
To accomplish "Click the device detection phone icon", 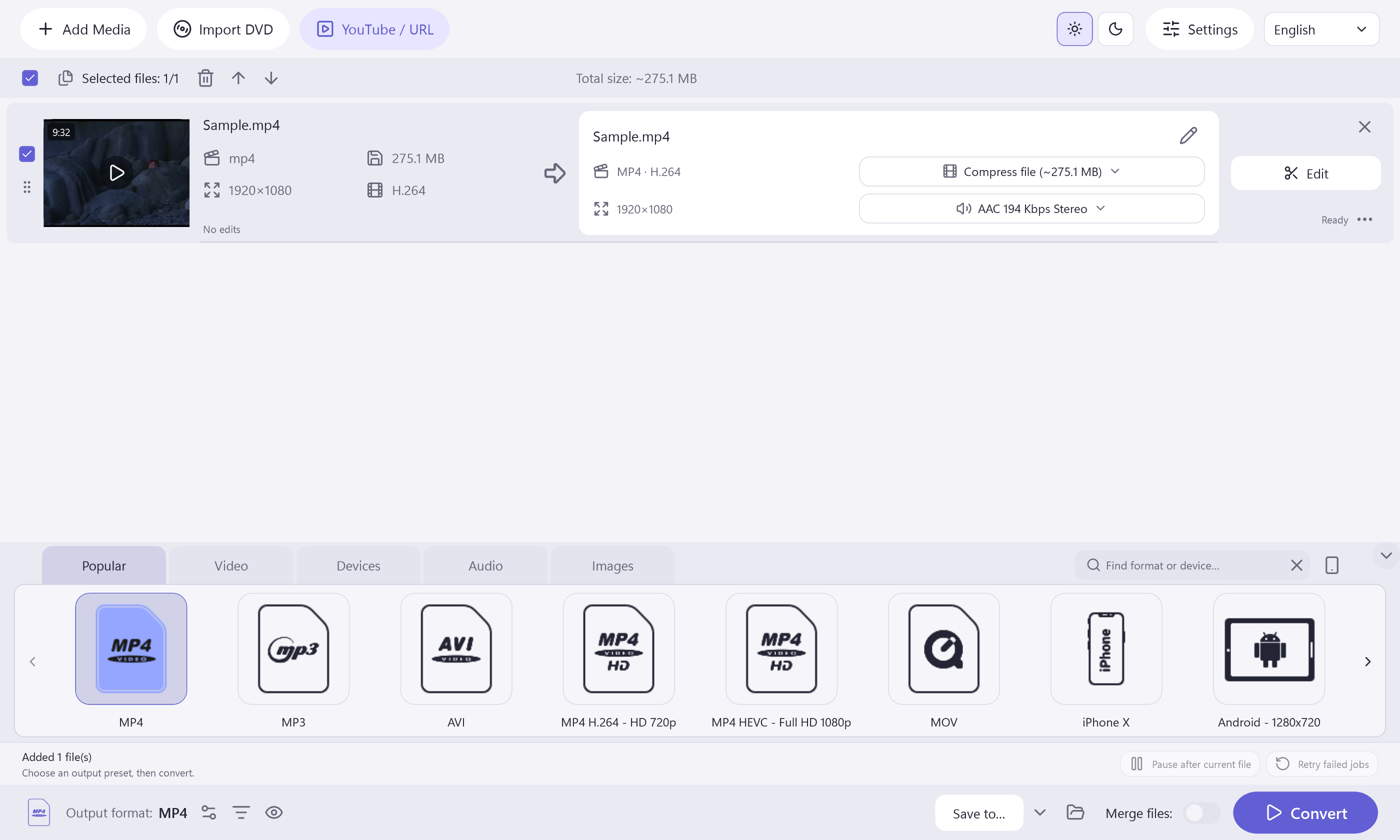I will [1331, 565].
